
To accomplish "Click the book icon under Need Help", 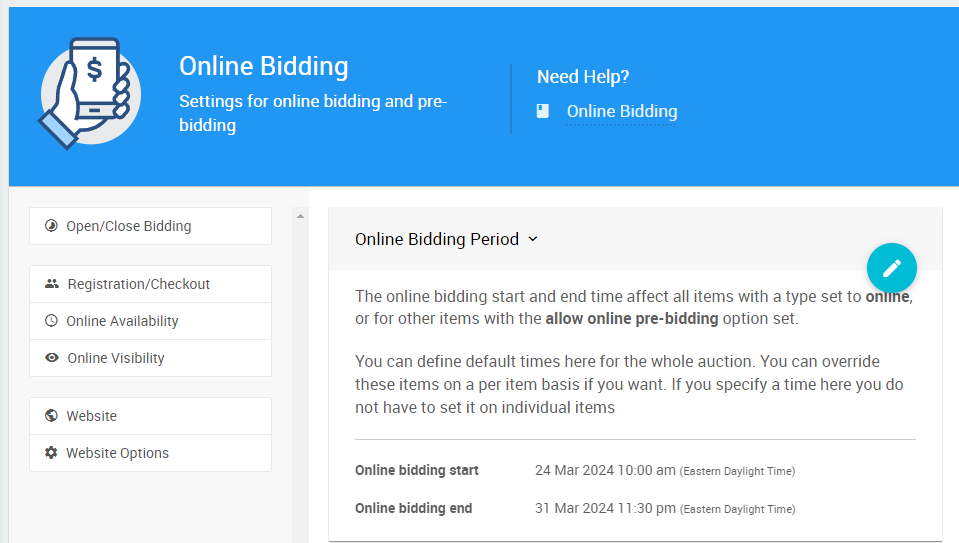I will point(543,112).
